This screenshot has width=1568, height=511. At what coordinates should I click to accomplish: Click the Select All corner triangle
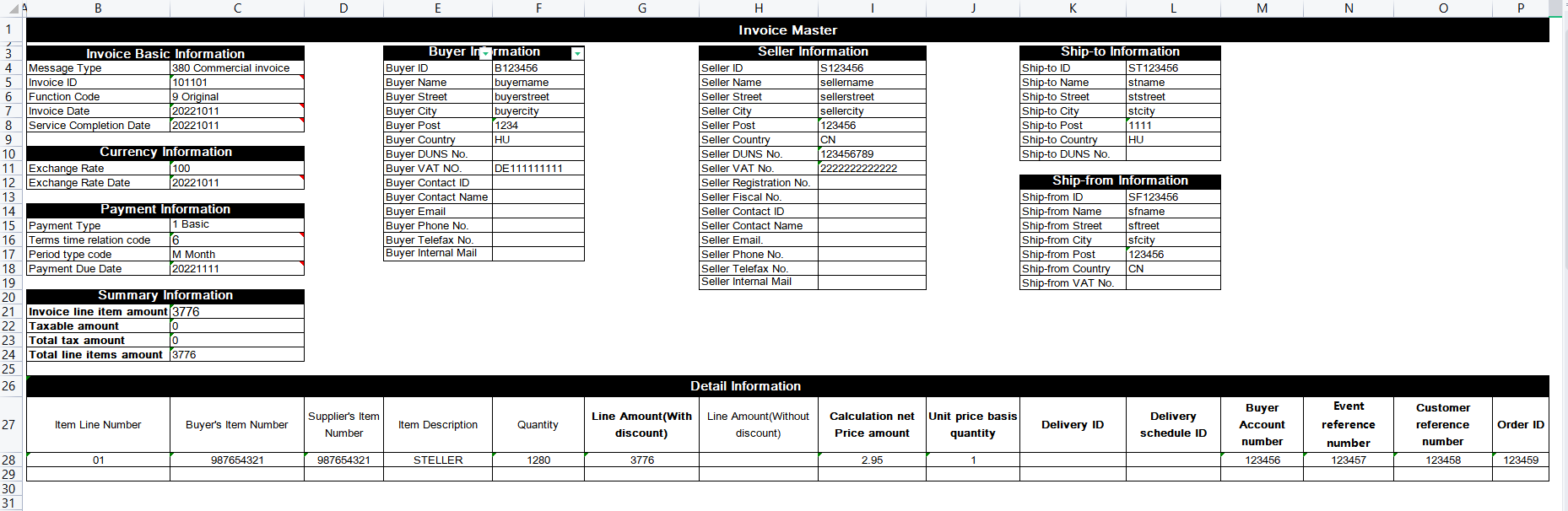[22, 8]
